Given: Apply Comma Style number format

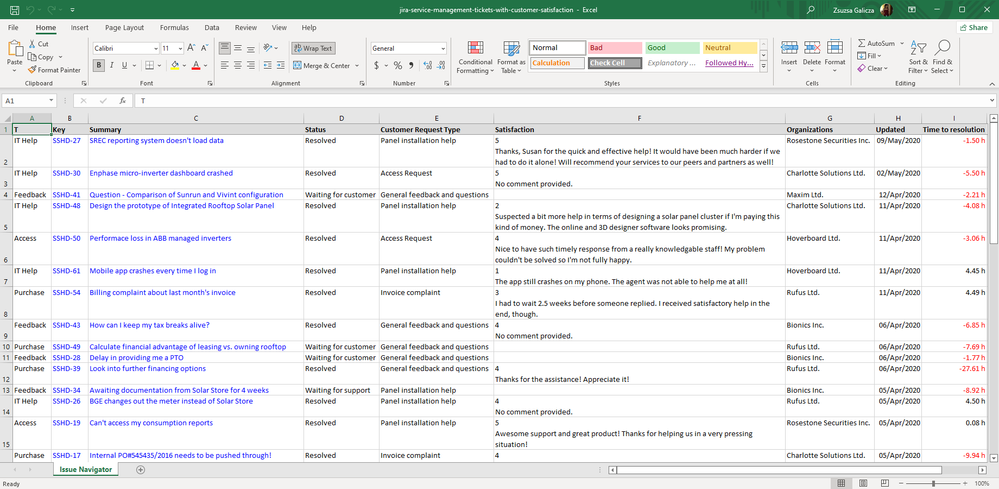Looking at the screenshot, I should tap(411, 66).
